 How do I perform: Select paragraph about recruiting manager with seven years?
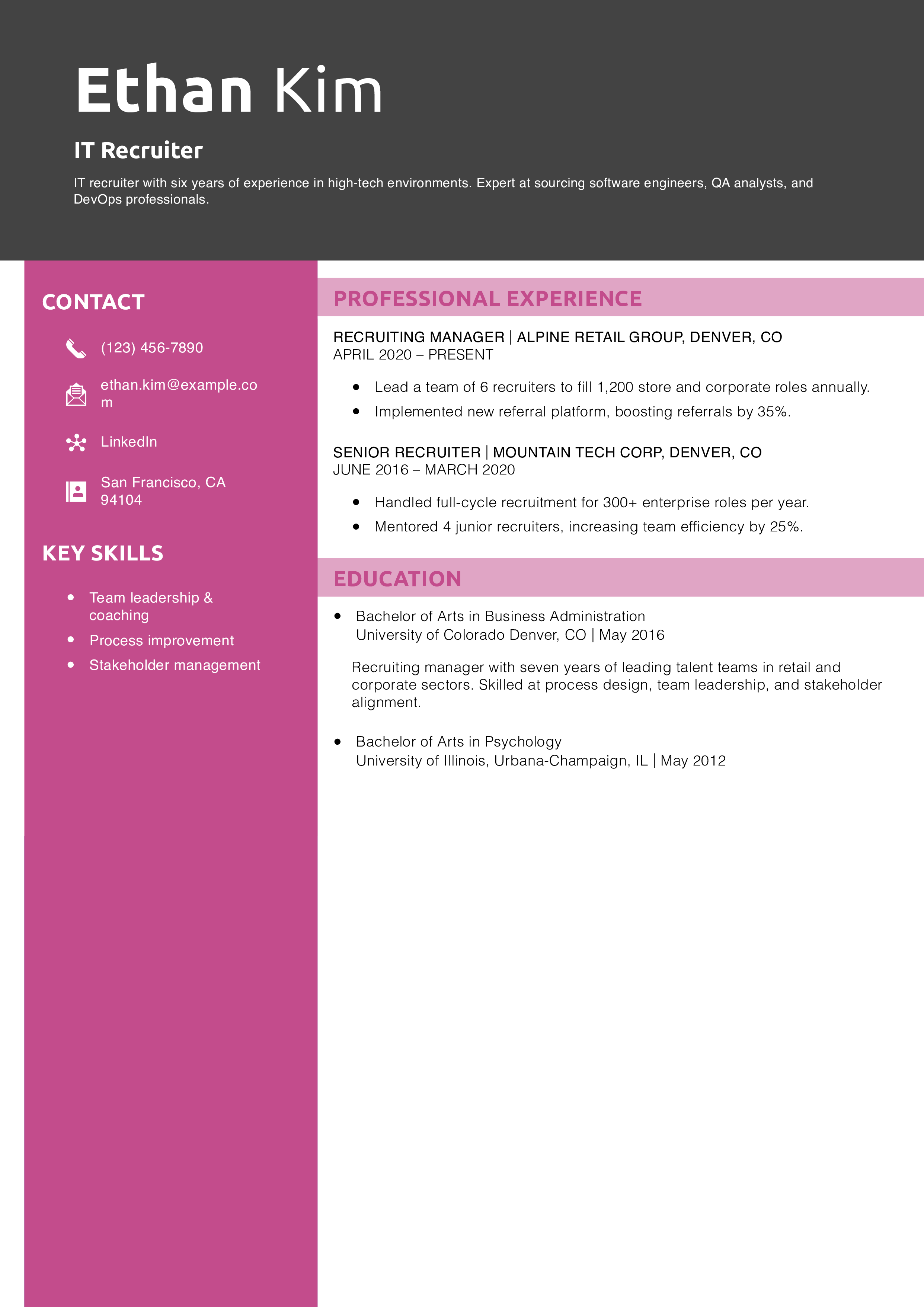[x=617, y=684]
